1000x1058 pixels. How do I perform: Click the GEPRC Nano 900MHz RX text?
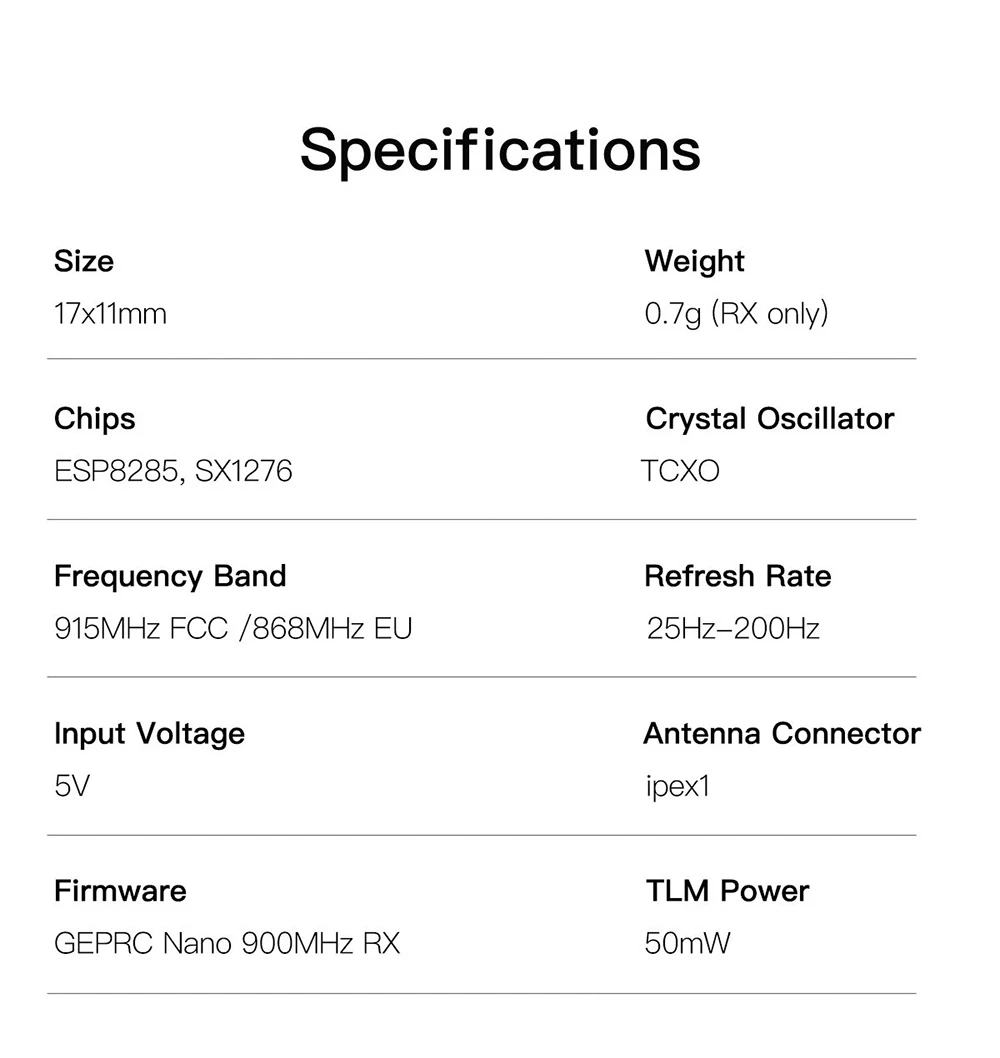[x=227, y=943]
